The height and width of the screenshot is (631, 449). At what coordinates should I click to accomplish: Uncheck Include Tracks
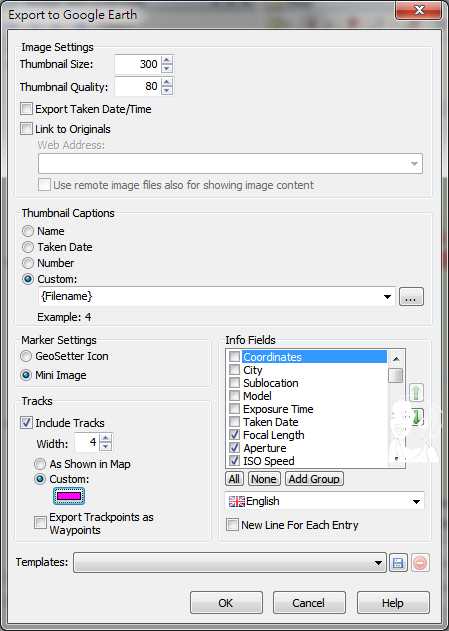click(x=27, y=423)
